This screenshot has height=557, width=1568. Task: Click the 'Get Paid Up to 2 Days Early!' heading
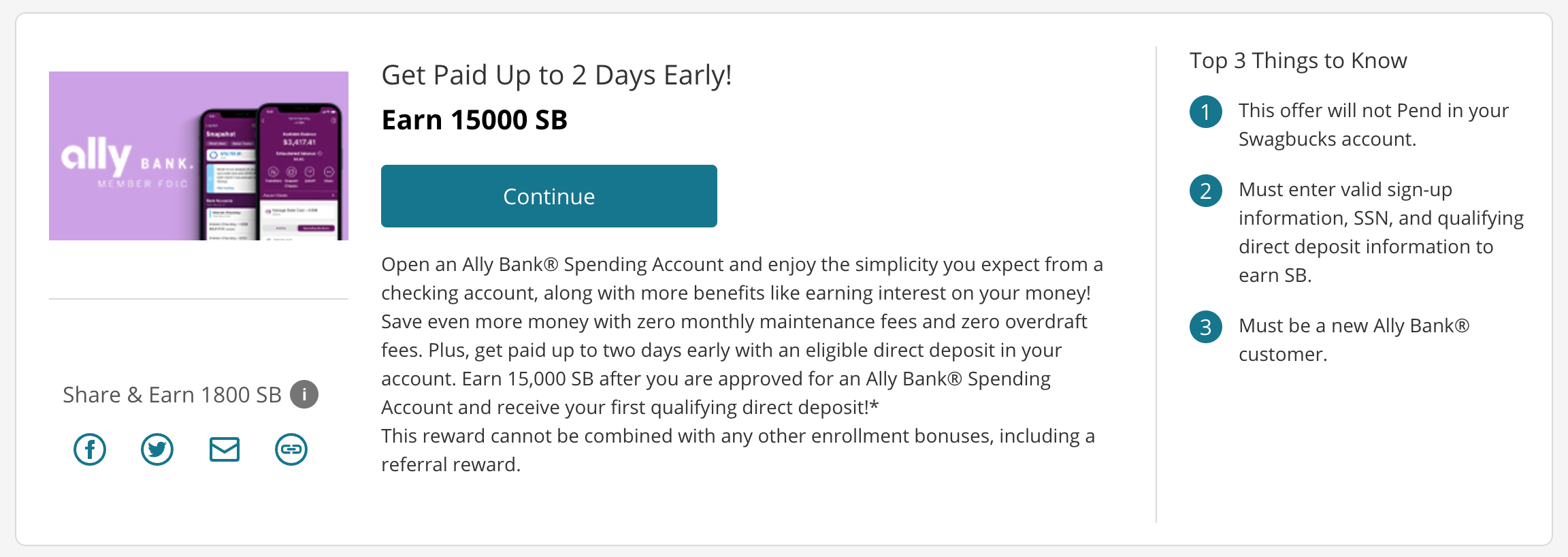[x=556, y=75]
